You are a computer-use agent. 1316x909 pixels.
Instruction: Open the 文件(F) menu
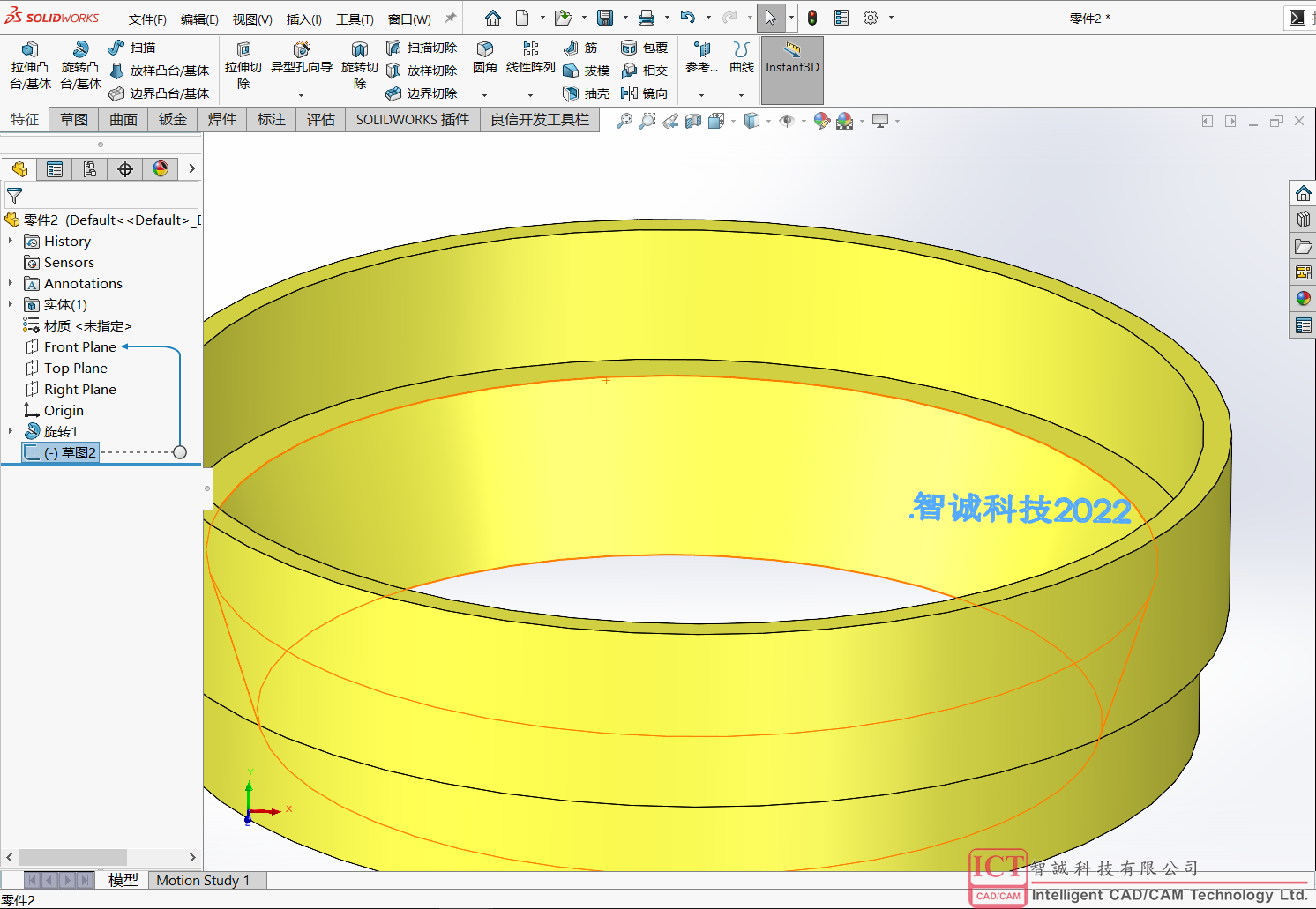point(147,19)
